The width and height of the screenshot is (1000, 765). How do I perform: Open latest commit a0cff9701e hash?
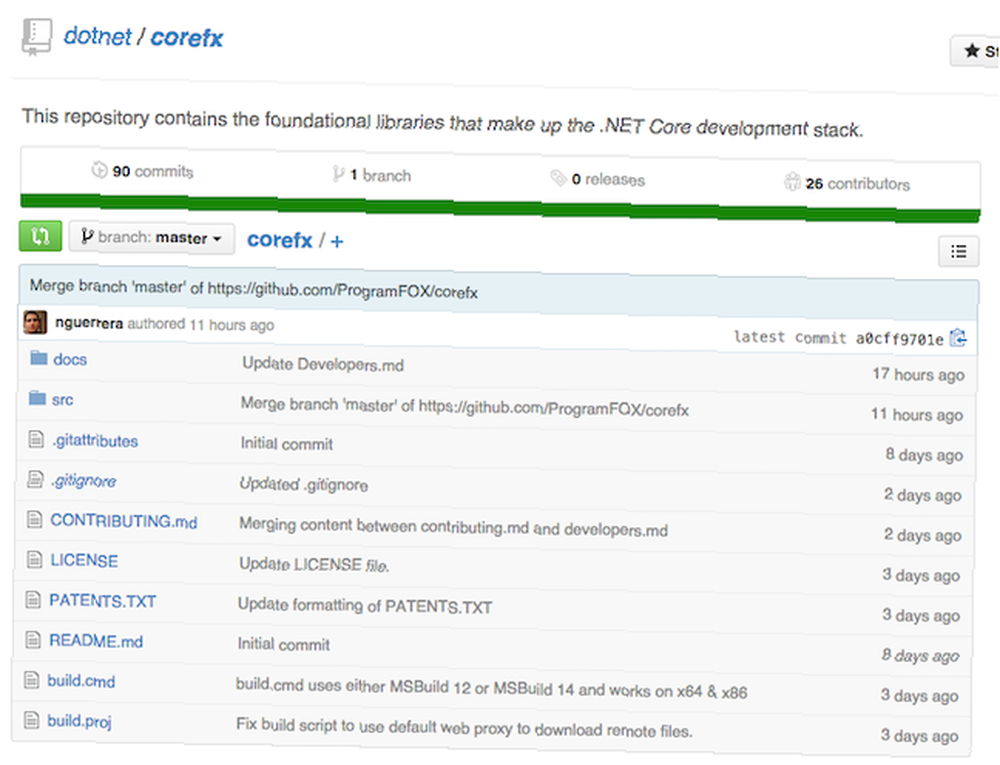click(x=899, y=339)
